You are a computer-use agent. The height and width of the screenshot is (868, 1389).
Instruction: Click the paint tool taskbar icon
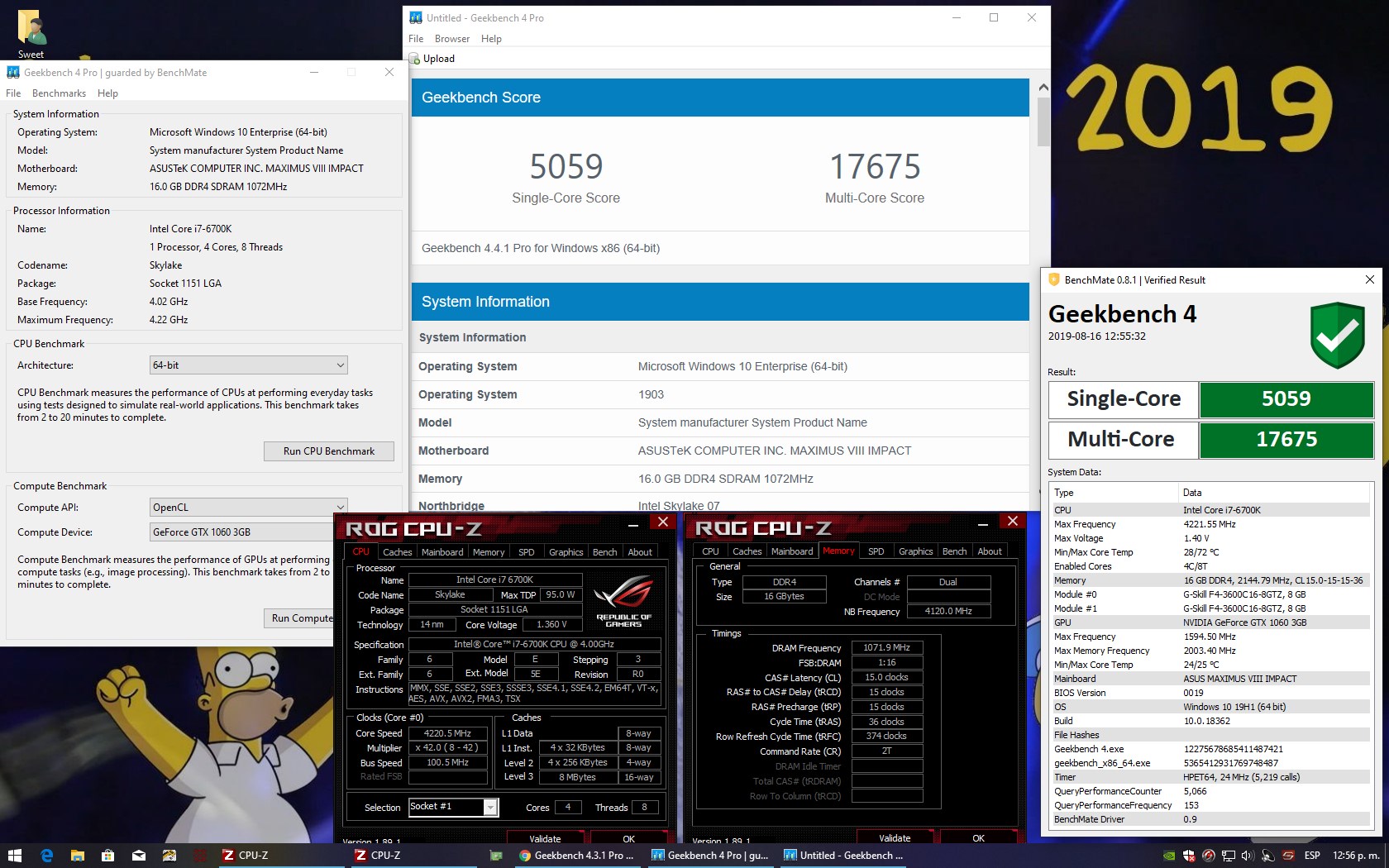(169, 856)
